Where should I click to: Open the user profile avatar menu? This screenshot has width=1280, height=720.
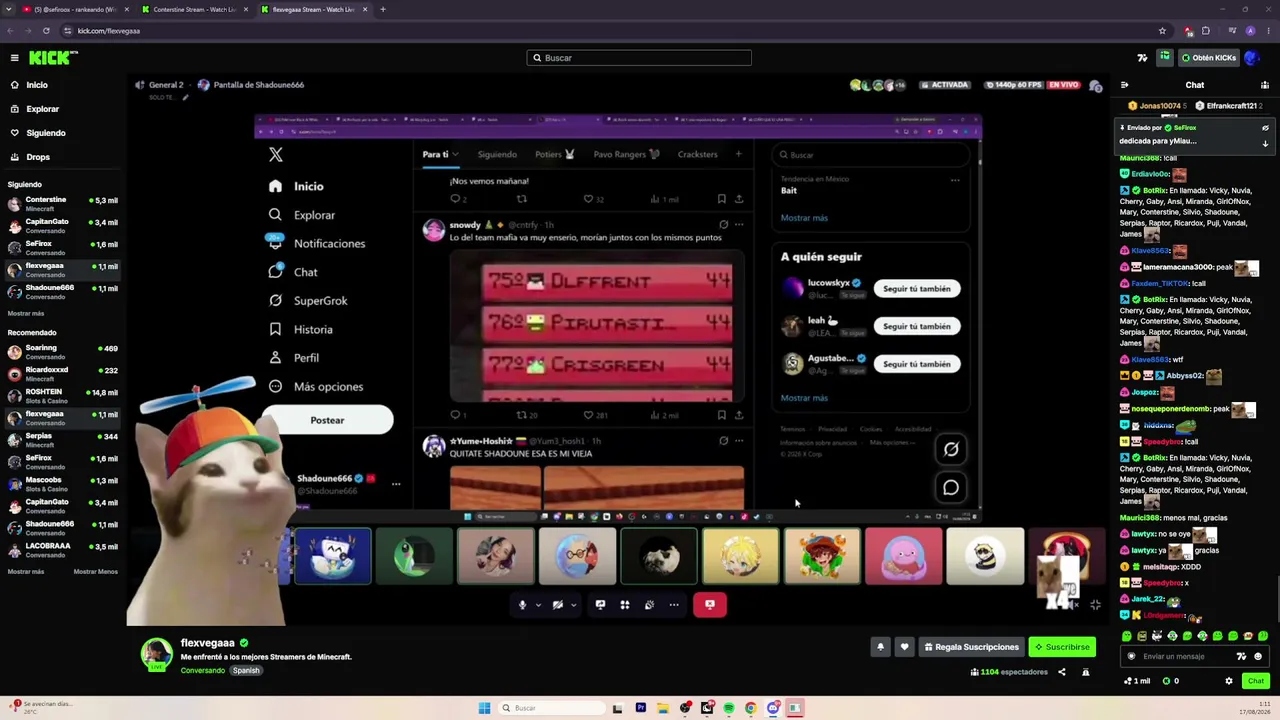pos(1251,58)
